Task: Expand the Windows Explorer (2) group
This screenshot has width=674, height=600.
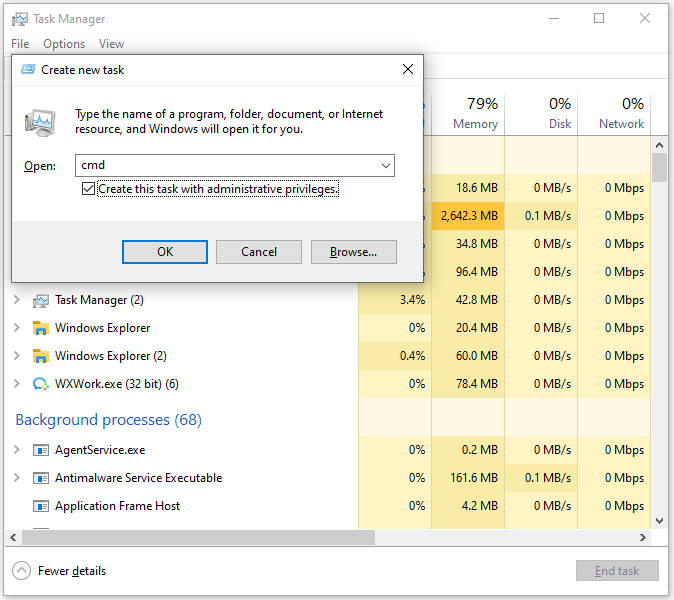Action: 17,355
